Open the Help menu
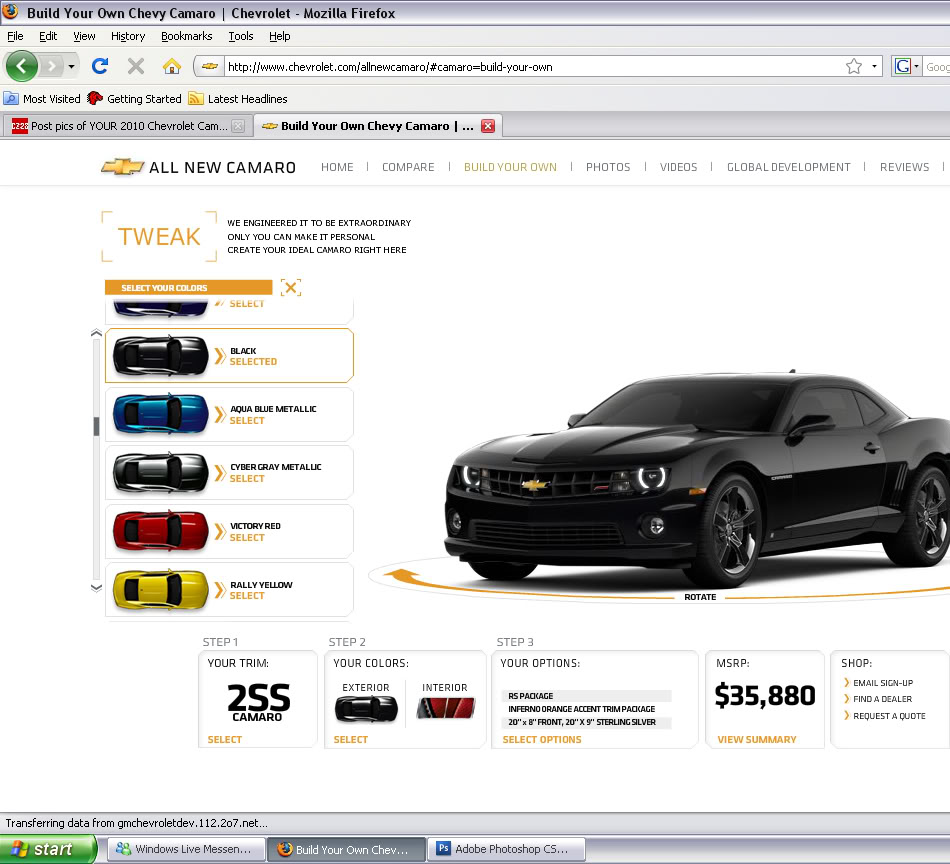Viewport: 950px width, 864px height. point(279,36)
